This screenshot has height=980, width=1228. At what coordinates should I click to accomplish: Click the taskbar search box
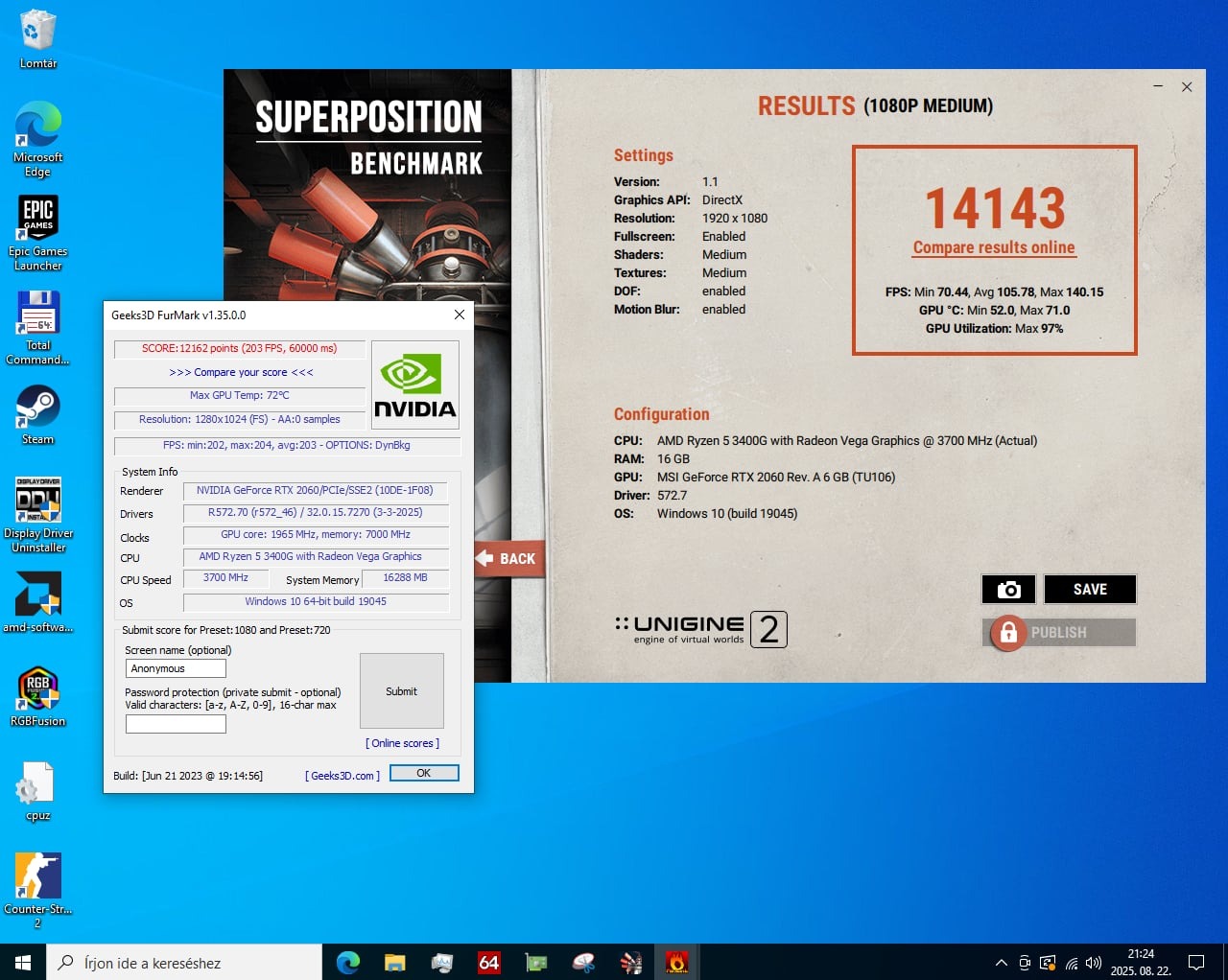(x=184, y=962)
